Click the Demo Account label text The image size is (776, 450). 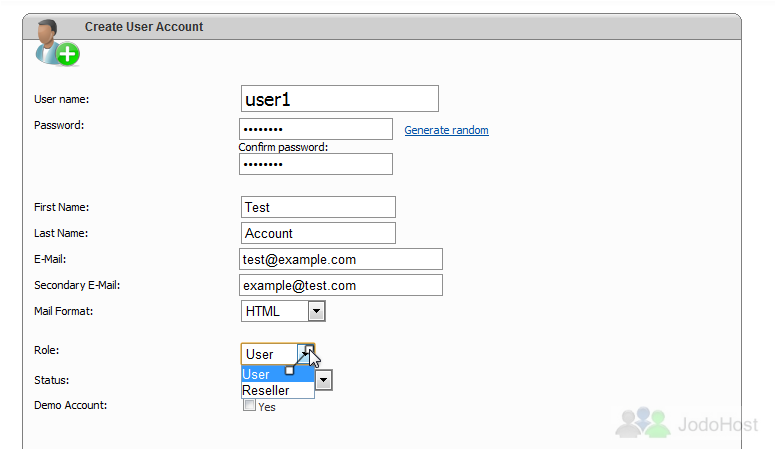tap(70, 405)
